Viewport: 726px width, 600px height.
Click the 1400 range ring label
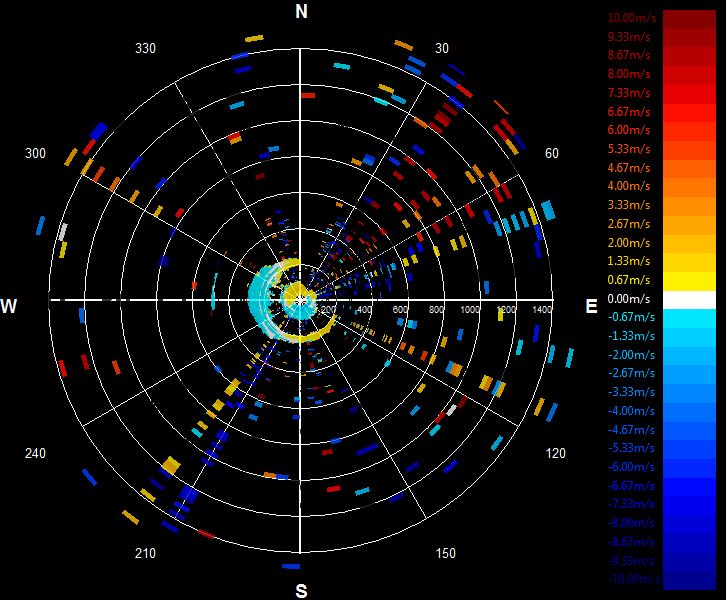tap(542, 309)
